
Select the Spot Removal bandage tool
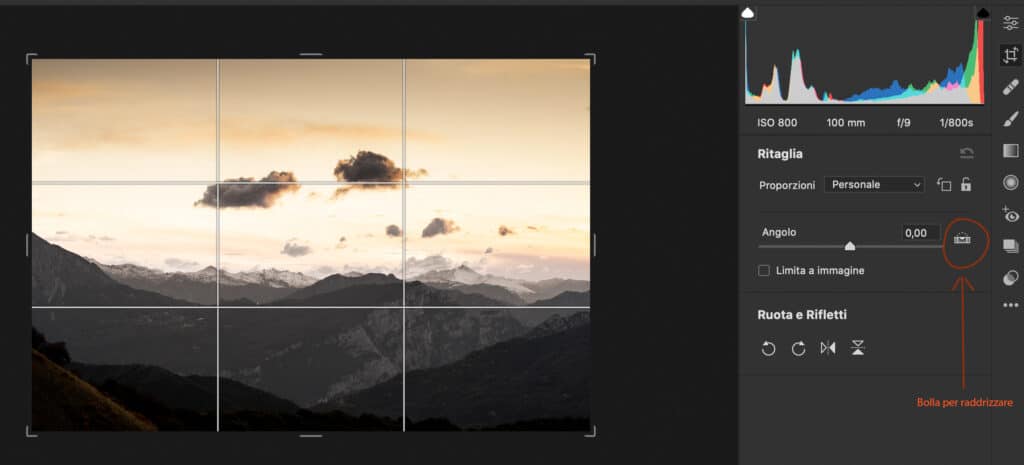1011,87
